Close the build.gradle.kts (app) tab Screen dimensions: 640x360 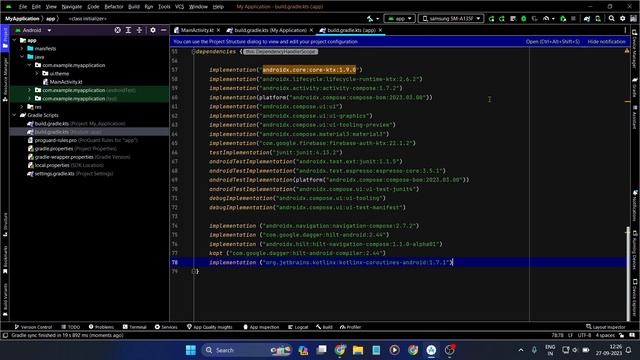coord(380,30)
